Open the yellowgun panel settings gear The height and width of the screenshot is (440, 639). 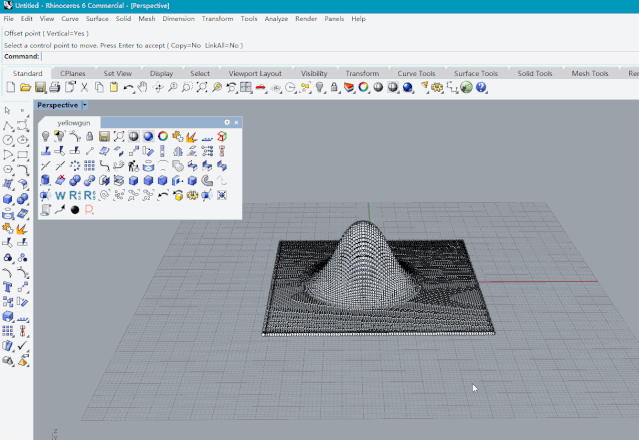coord(227,122)
